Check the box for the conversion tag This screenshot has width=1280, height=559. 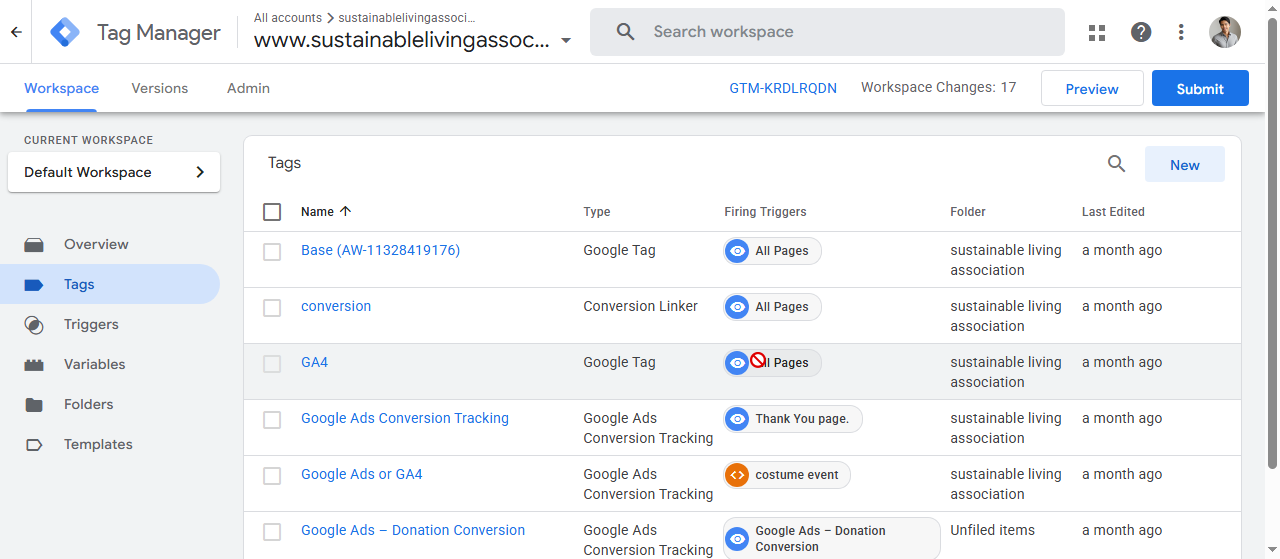click(272, 308)
